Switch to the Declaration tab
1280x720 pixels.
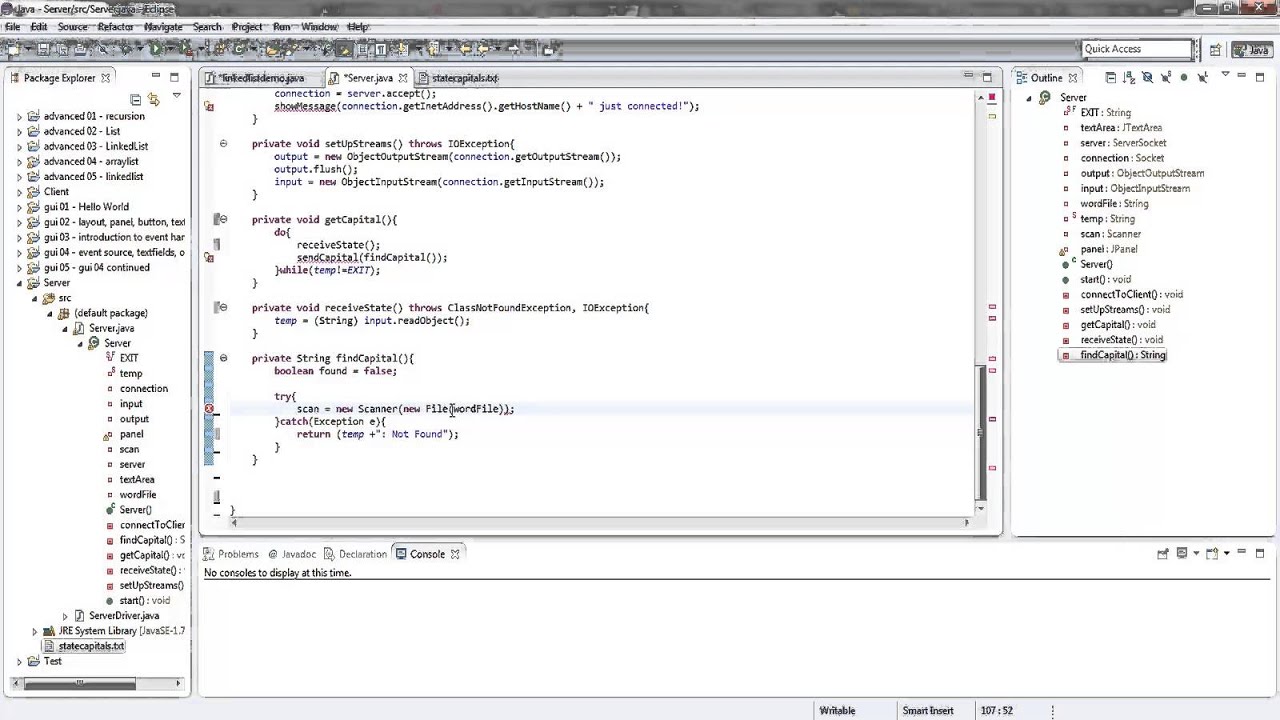[355, 554]
